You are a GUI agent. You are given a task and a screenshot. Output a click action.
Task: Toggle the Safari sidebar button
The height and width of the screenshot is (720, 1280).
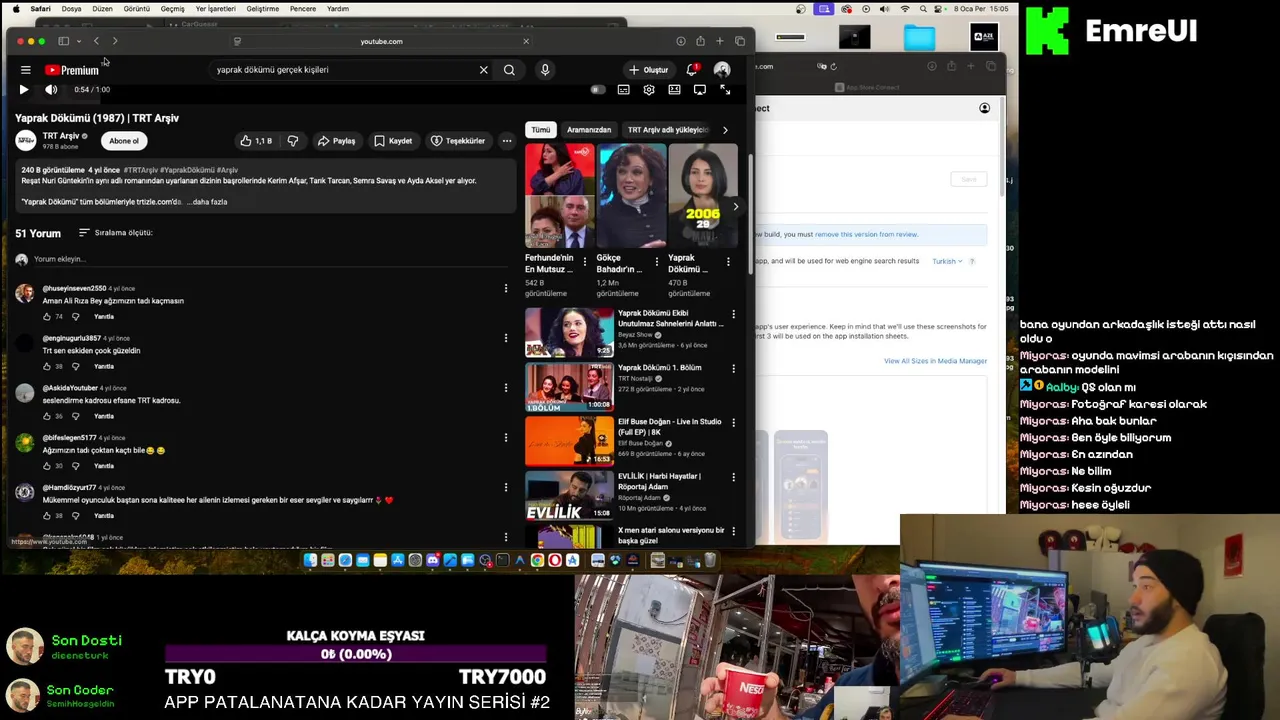click(x=63, y=41)
